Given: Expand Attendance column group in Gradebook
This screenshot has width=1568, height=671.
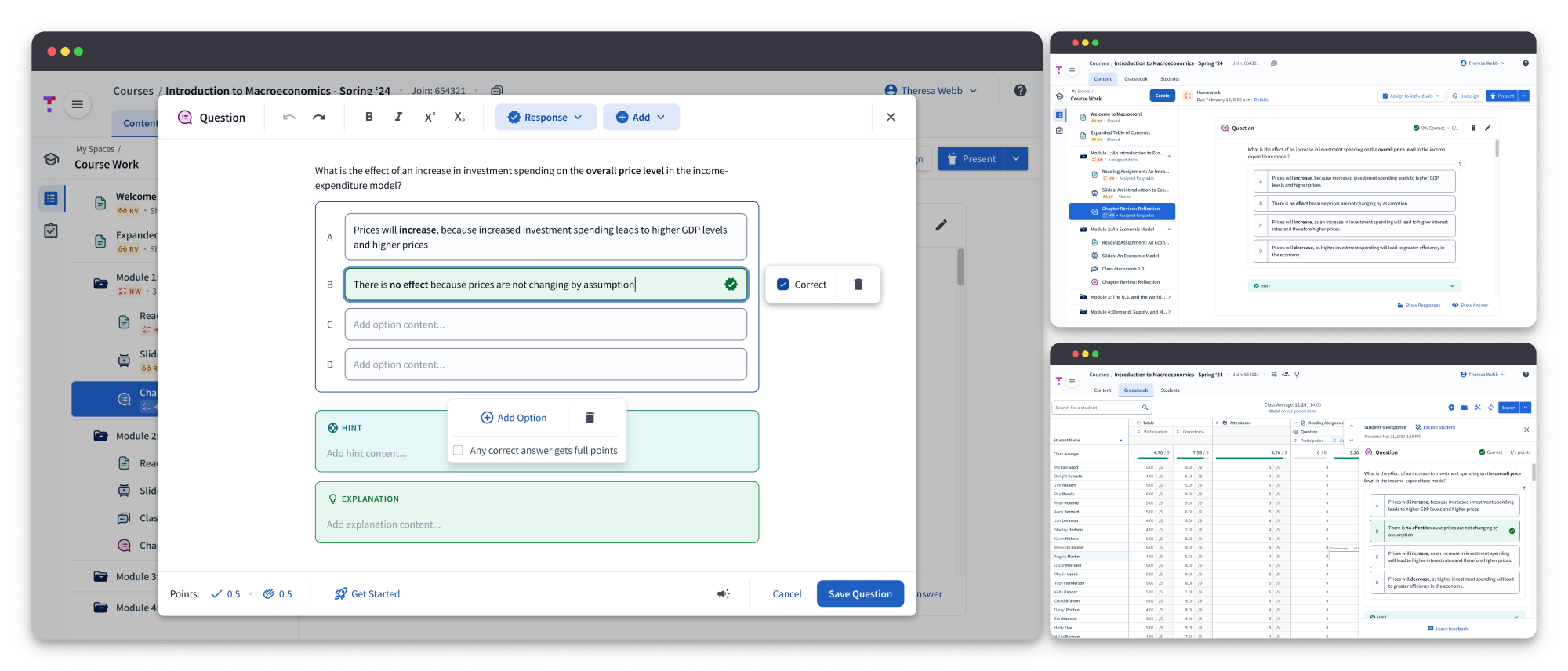Looking at the screenshot, I should [1217, 423].
